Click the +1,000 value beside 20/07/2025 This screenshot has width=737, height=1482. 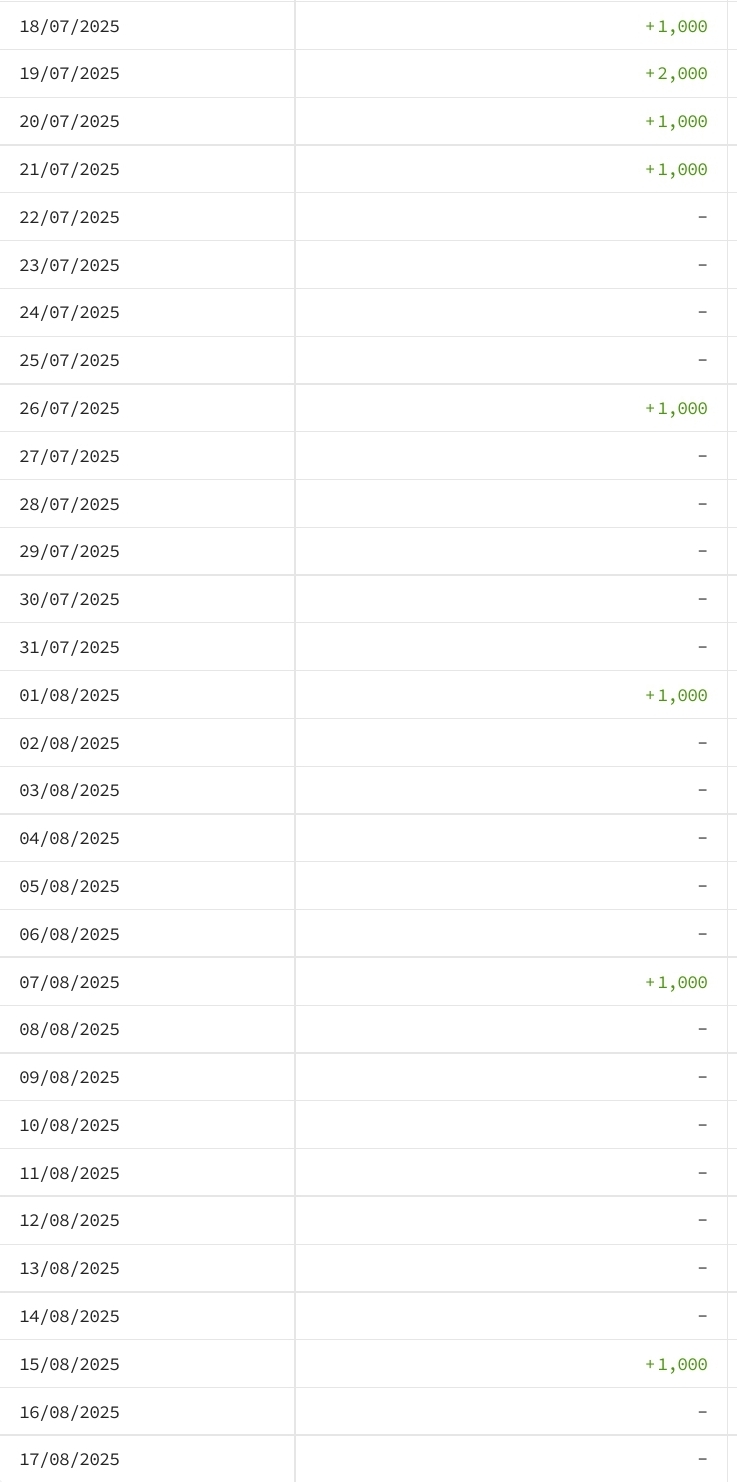click(677, 122)
